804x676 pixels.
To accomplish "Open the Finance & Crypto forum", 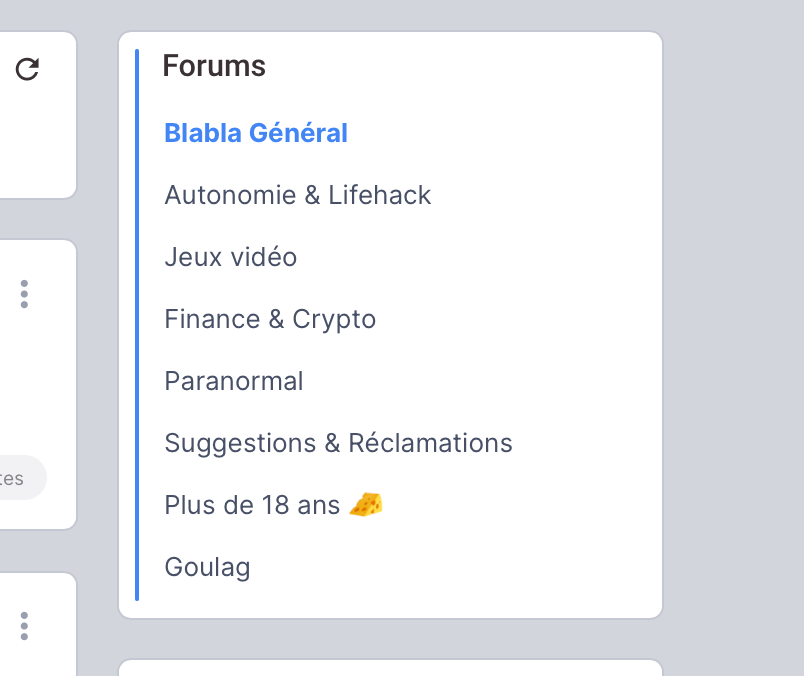I will pyautogui.click(x=270, y=319).
